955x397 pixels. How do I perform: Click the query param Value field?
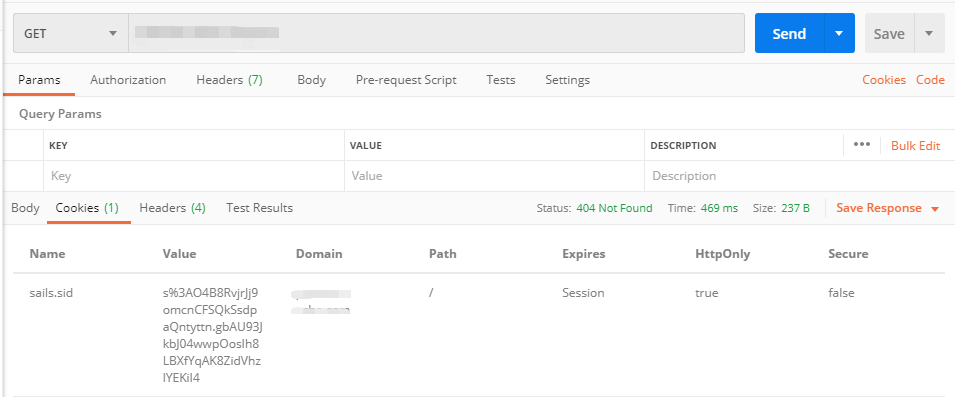point(494,176)
